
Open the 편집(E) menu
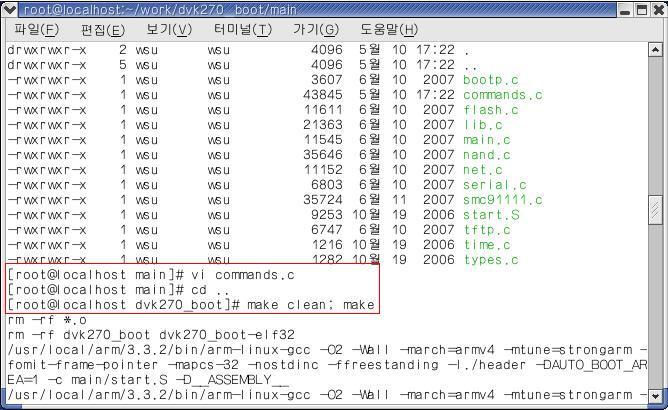tap(103, 30)
